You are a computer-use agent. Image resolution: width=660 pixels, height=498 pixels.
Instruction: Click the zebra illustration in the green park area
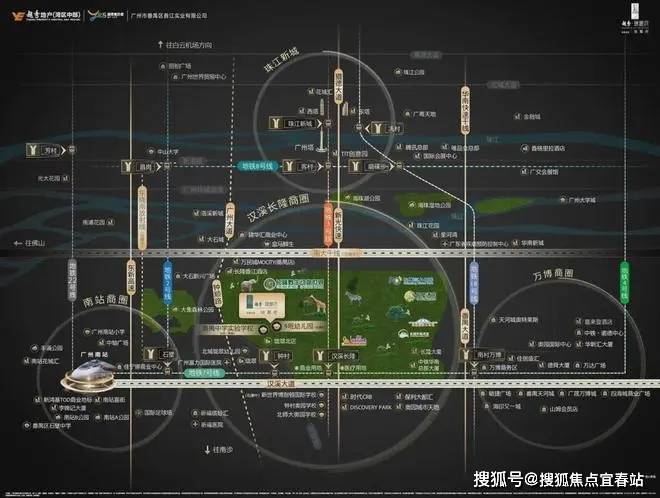353,297
